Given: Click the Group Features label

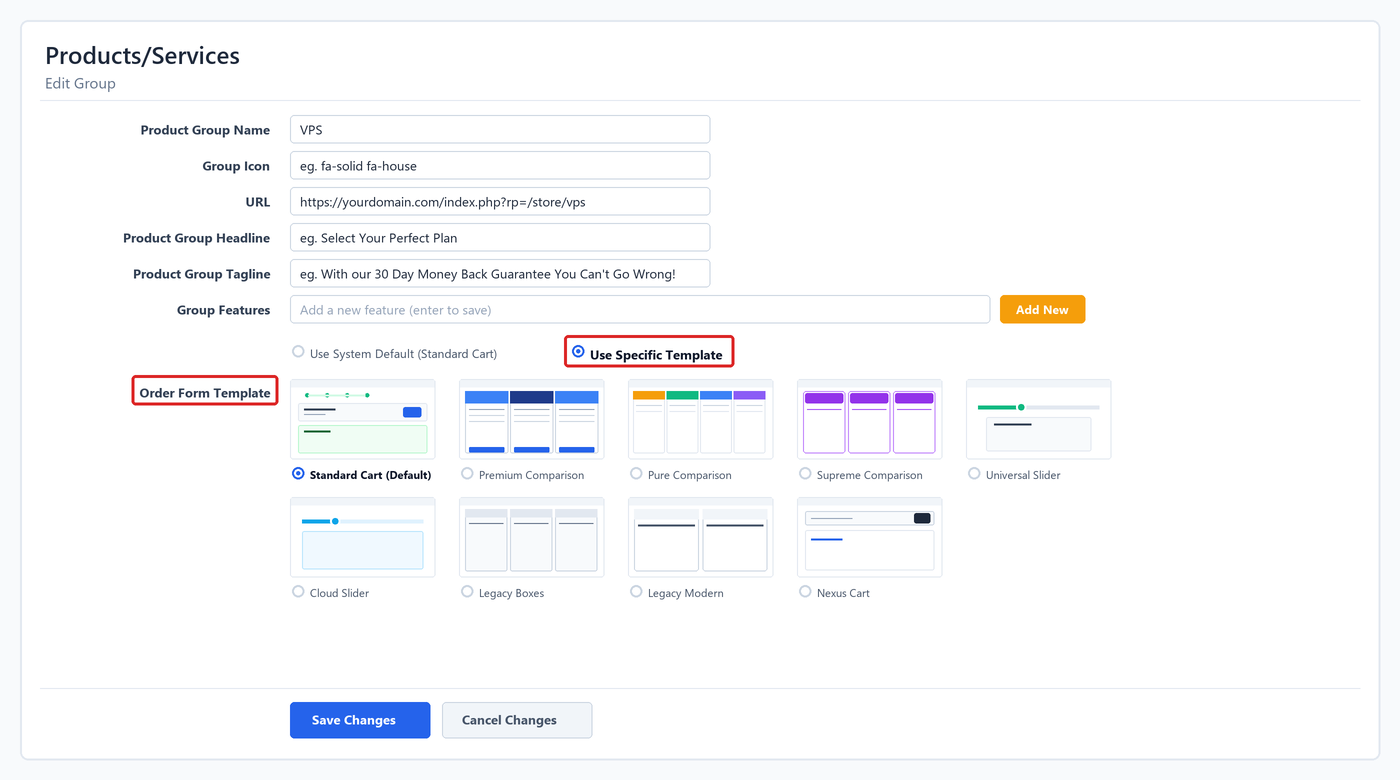Looking at the screenshot, I should (x=223, y=310).
